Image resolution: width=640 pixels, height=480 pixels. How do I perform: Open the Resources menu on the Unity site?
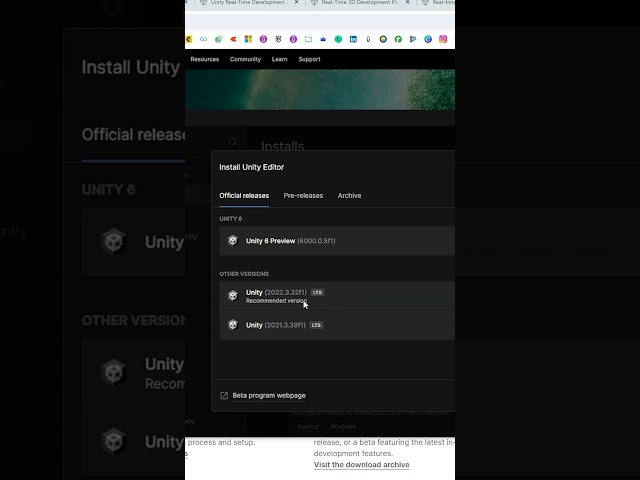click(x=204, y=59)
